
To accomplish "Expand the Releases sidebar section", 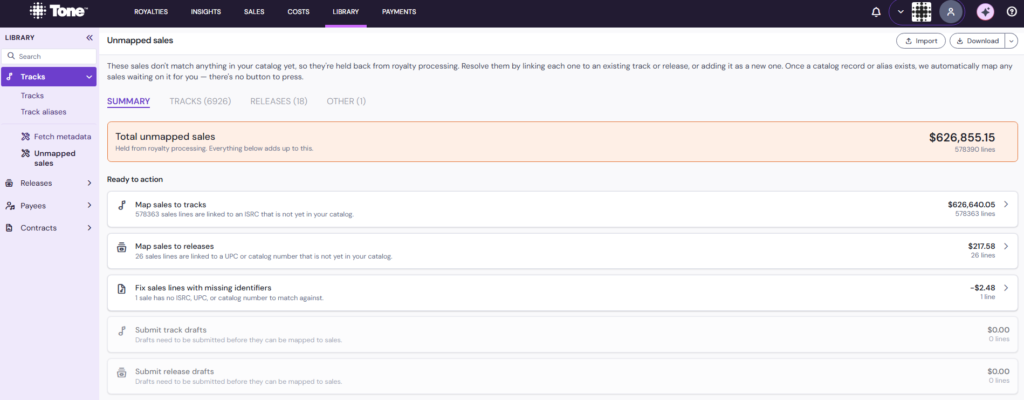I will pyautogui.click(x=89, y=183).
